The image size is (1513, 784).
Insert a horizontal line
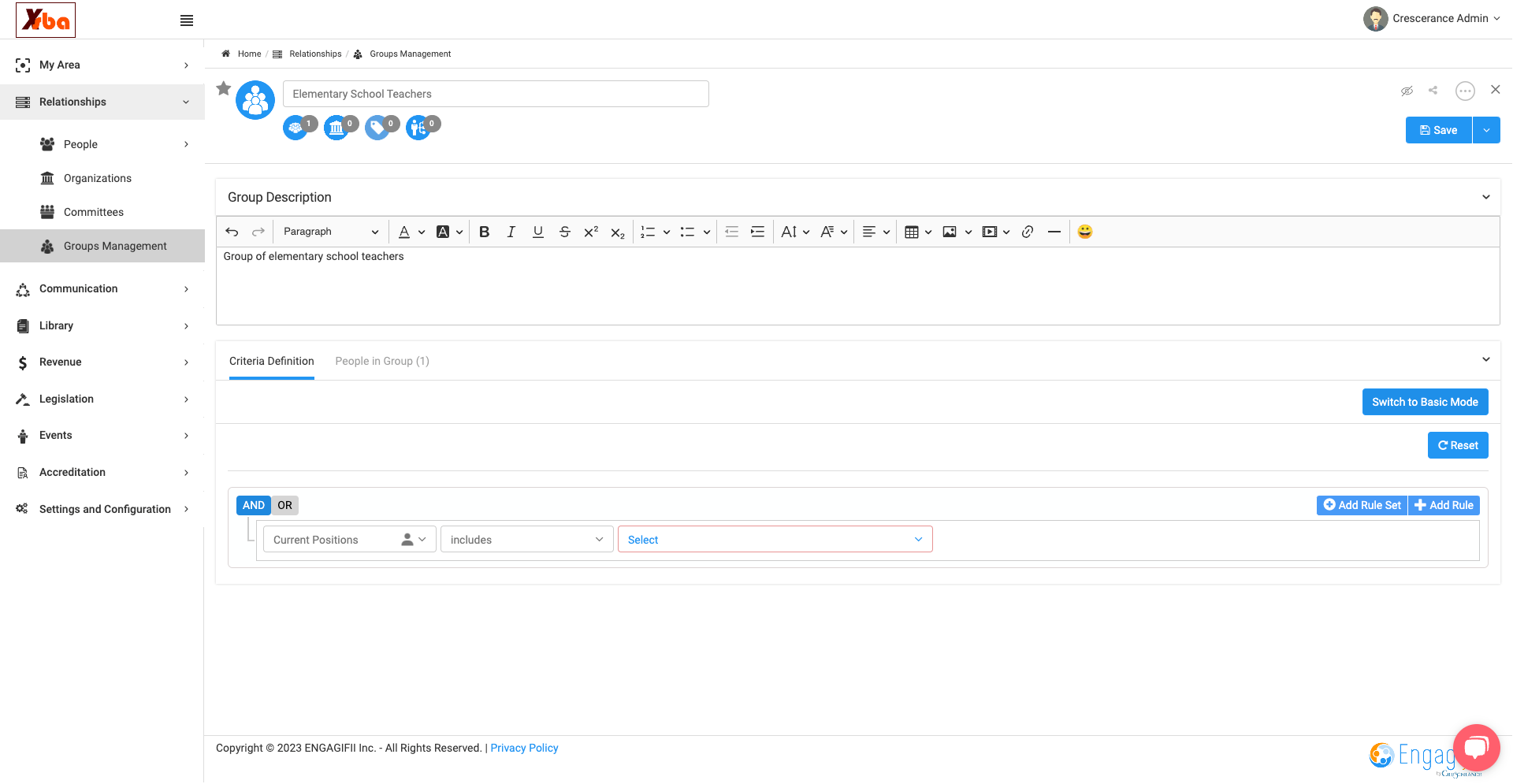1054,232
